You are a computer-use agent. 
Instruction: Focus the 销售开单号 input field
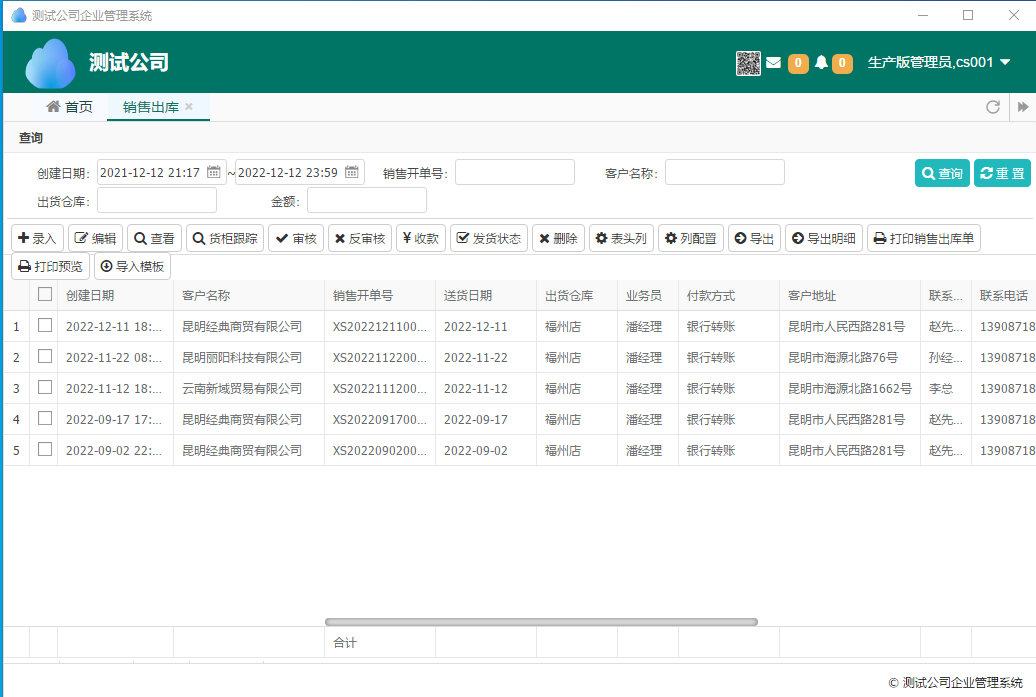515,172
